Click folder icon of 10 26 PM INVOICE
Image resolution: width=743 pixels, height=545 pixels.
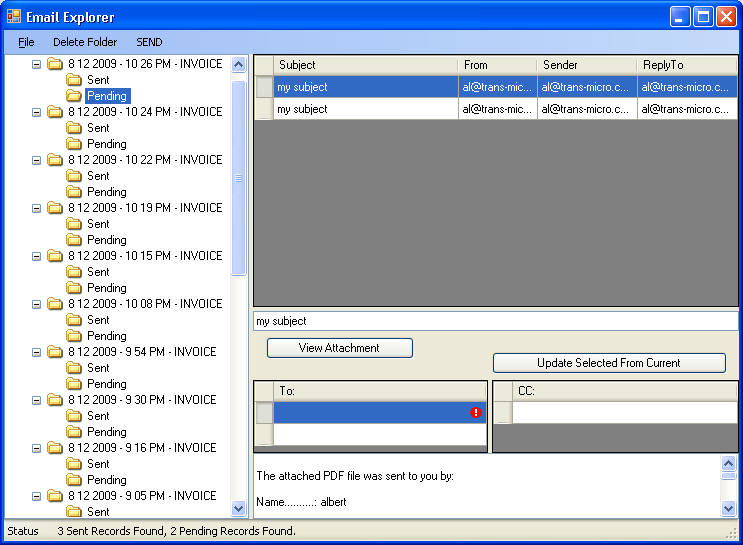click(55, 64)
